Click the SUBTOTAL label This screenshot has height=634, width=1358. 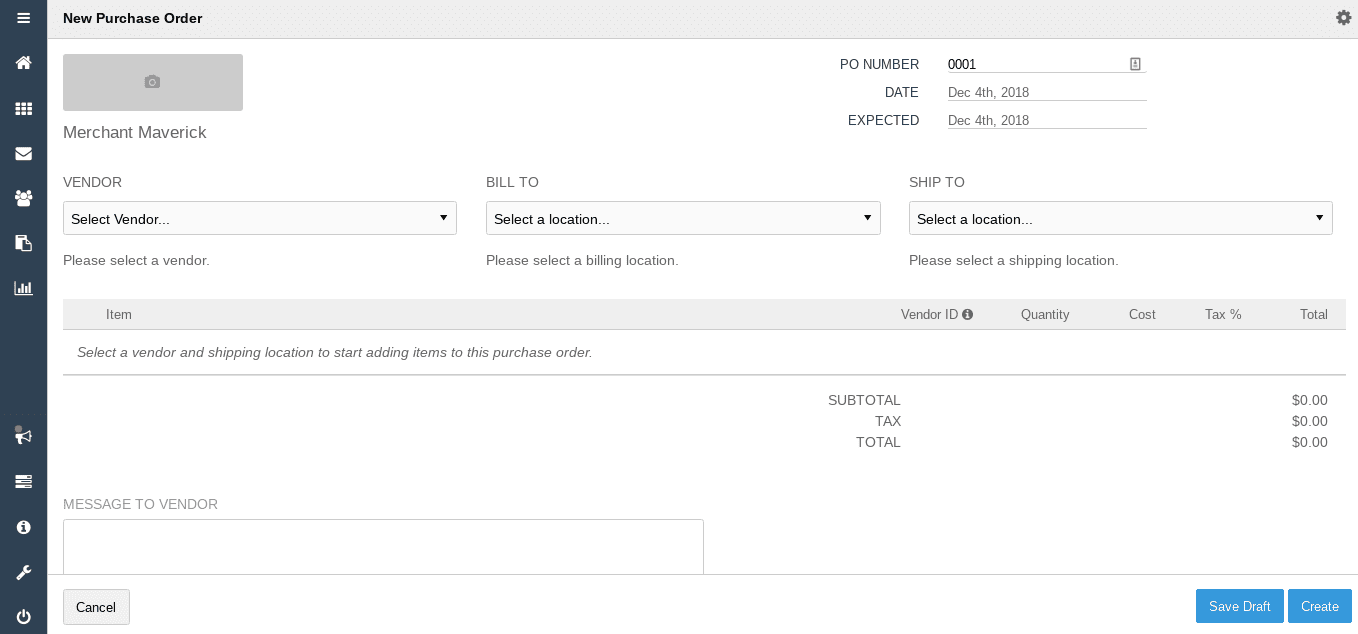coord(864,400)
